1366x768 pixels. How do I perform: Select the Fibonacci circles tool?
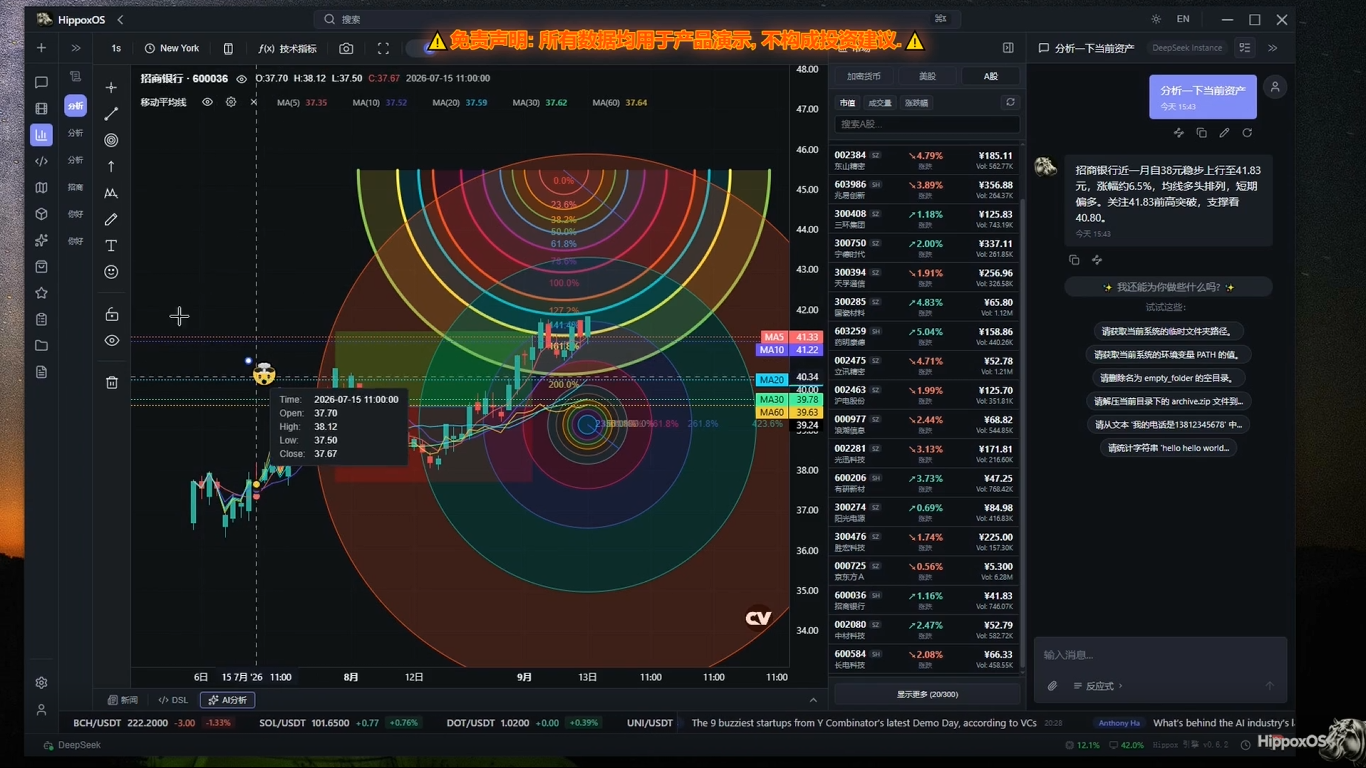pyautogui.click(x=111, y=140)
